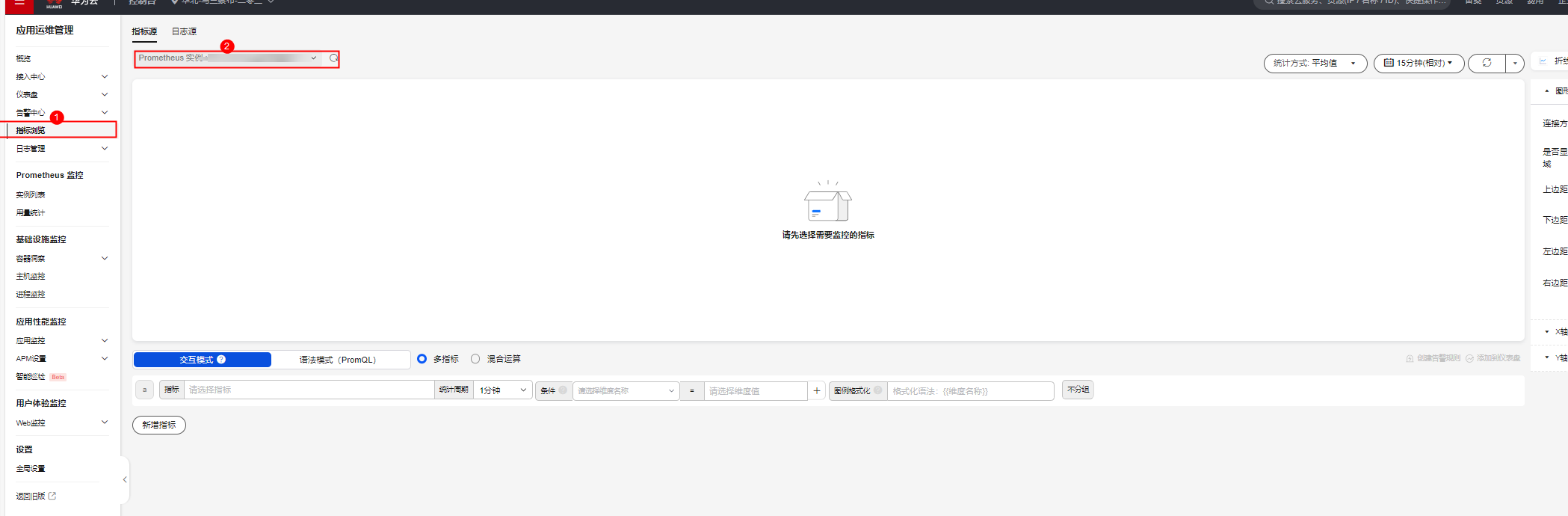Switch to 交互模式 mode
Image resolution: width=1568 pixels, height=516 pixels.
pos(203,360)
